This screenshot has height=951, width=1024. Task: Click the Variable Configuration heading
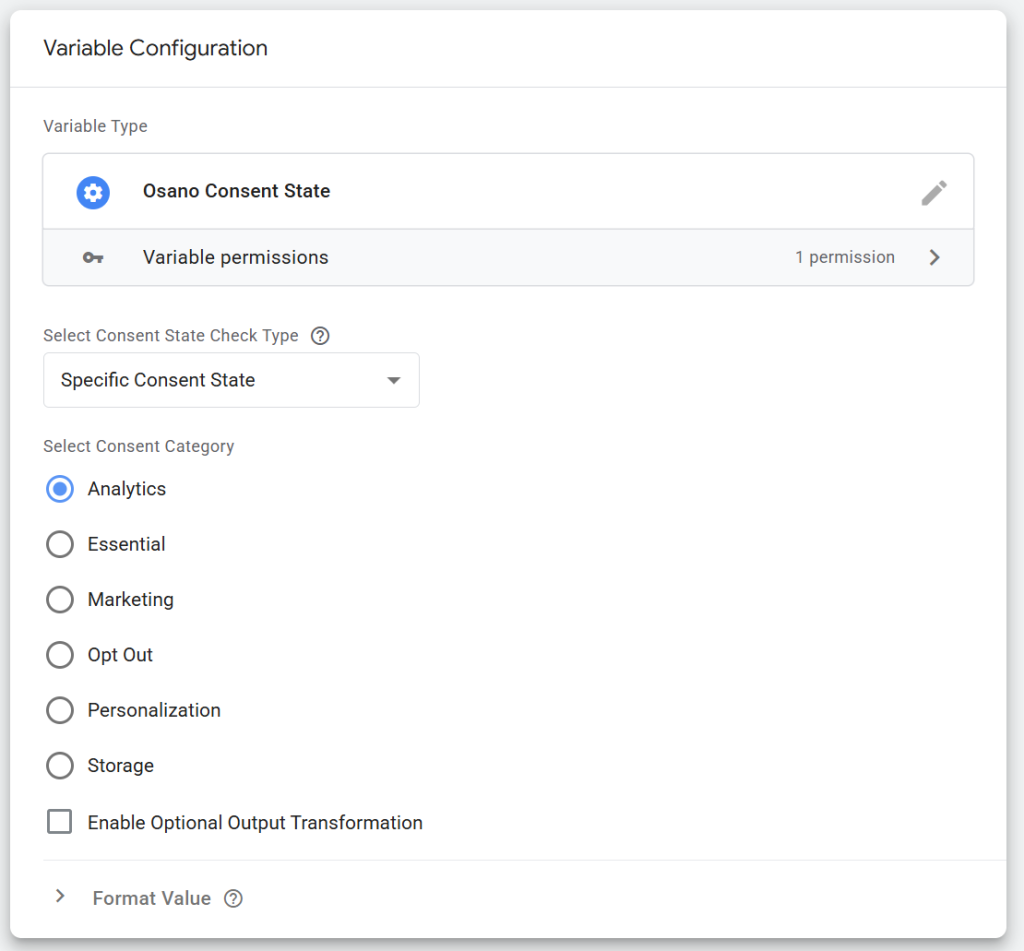pos(155,48)
